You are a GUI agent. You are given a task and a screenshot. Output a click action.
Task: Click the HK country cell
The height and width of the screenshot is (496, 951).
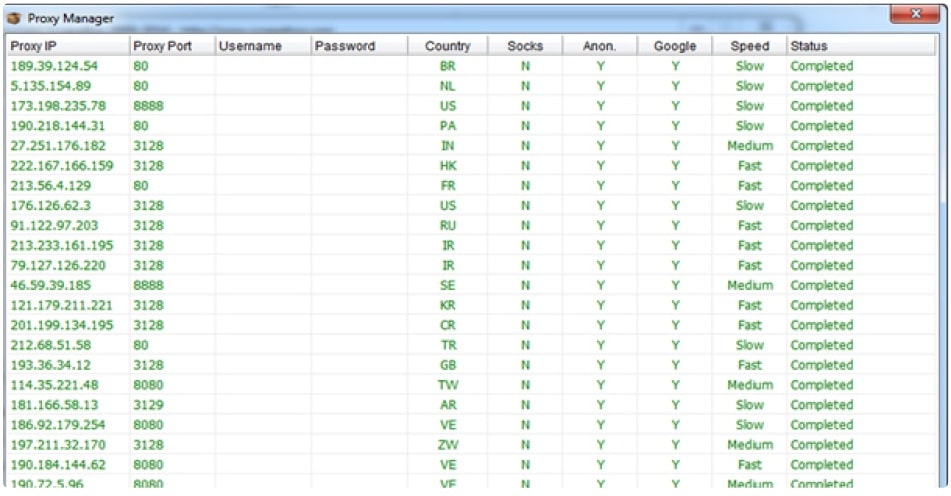click(448, 166)
